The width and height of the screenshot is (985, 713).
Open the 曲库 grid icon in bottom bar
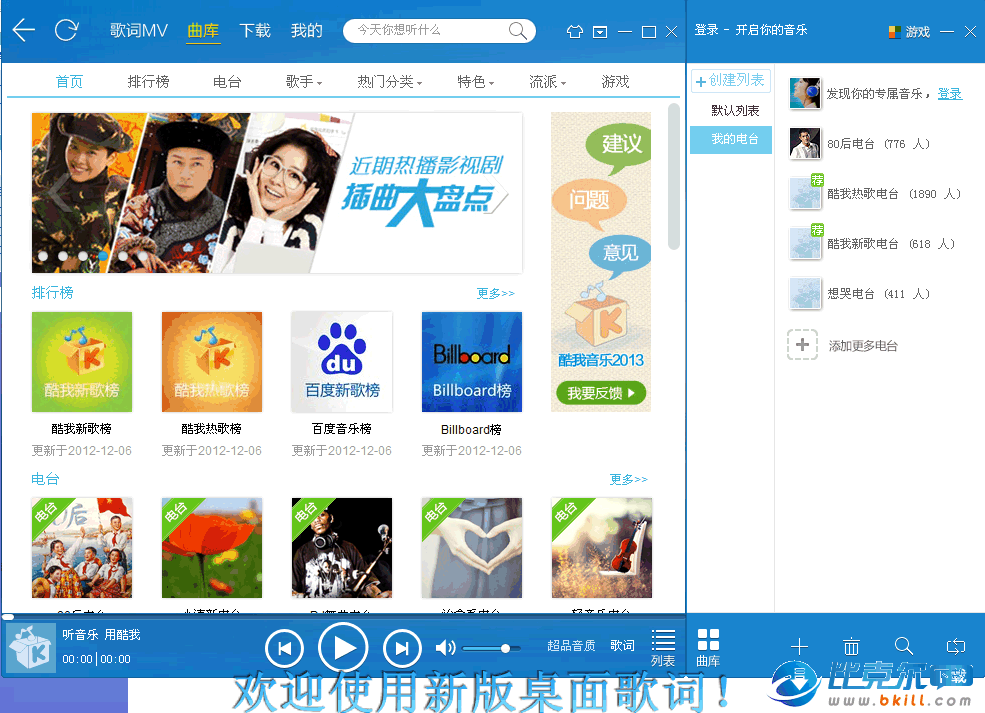click(x=708, y=648)
